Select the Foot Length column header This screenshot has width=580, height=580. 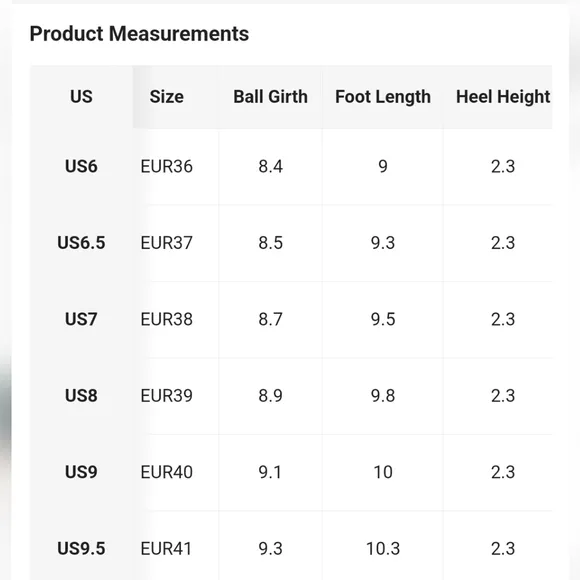(x=383, y=97)
